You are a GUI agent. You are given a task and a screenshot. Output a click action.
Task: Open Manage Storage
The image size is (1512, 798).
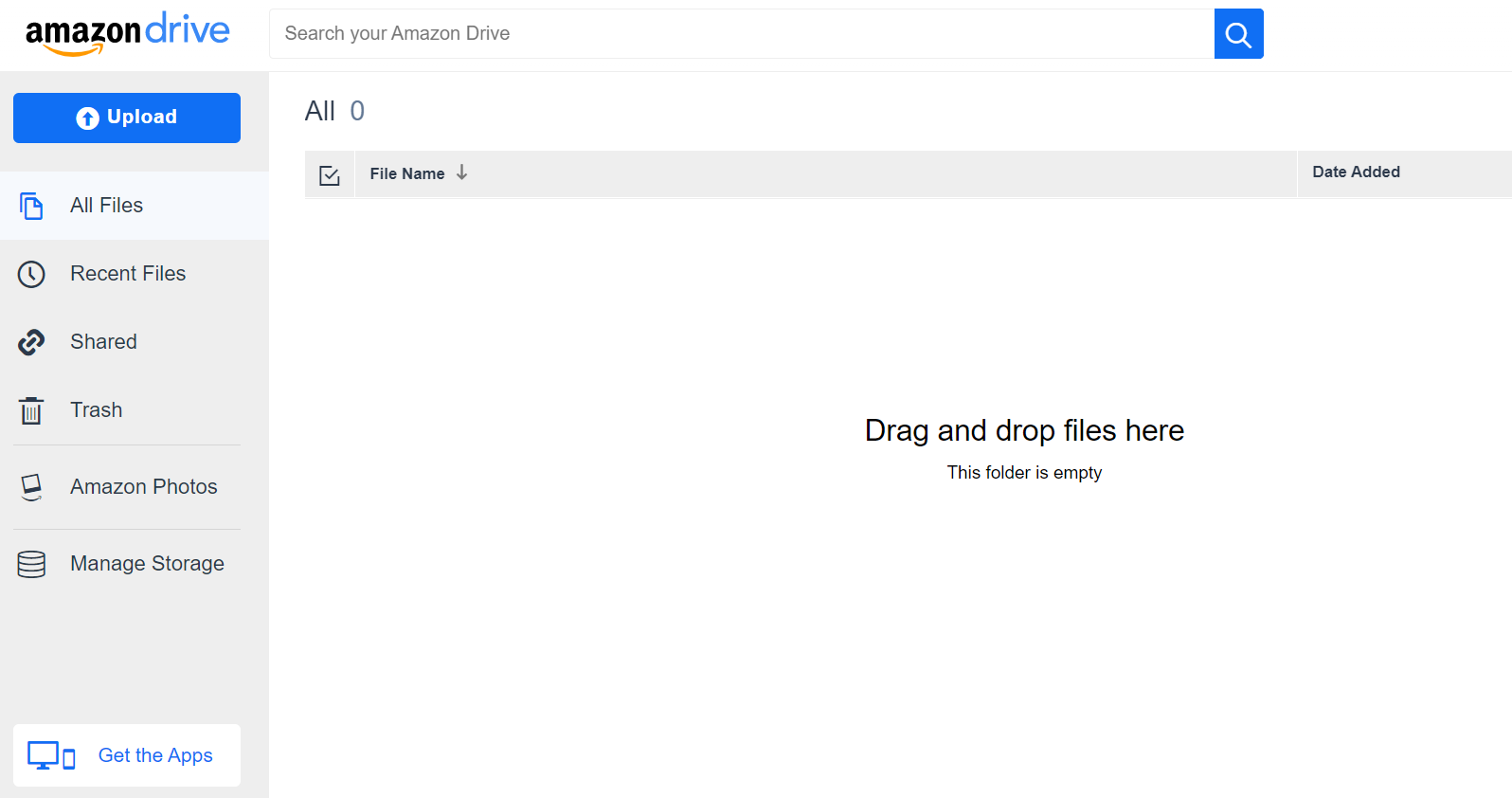click(135, 564)
